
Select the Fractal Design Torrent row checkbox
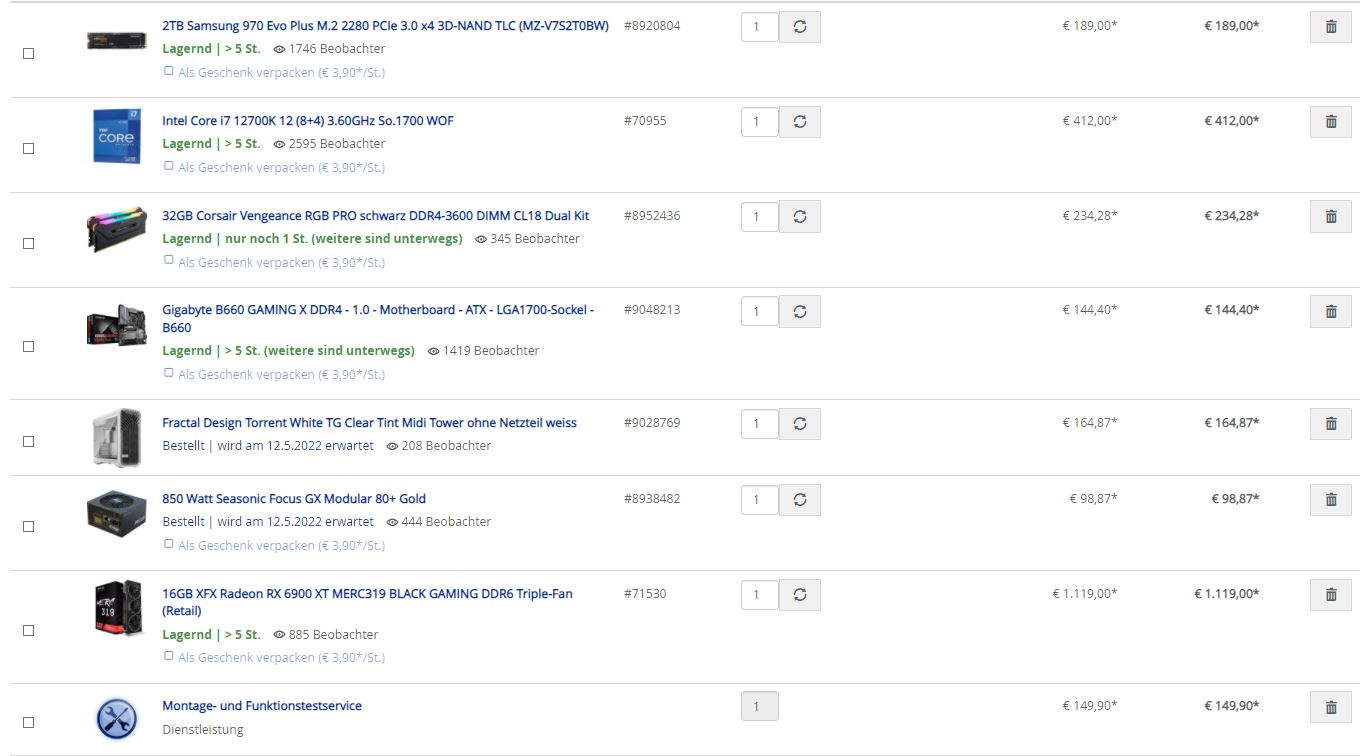[x=29, y=442]
